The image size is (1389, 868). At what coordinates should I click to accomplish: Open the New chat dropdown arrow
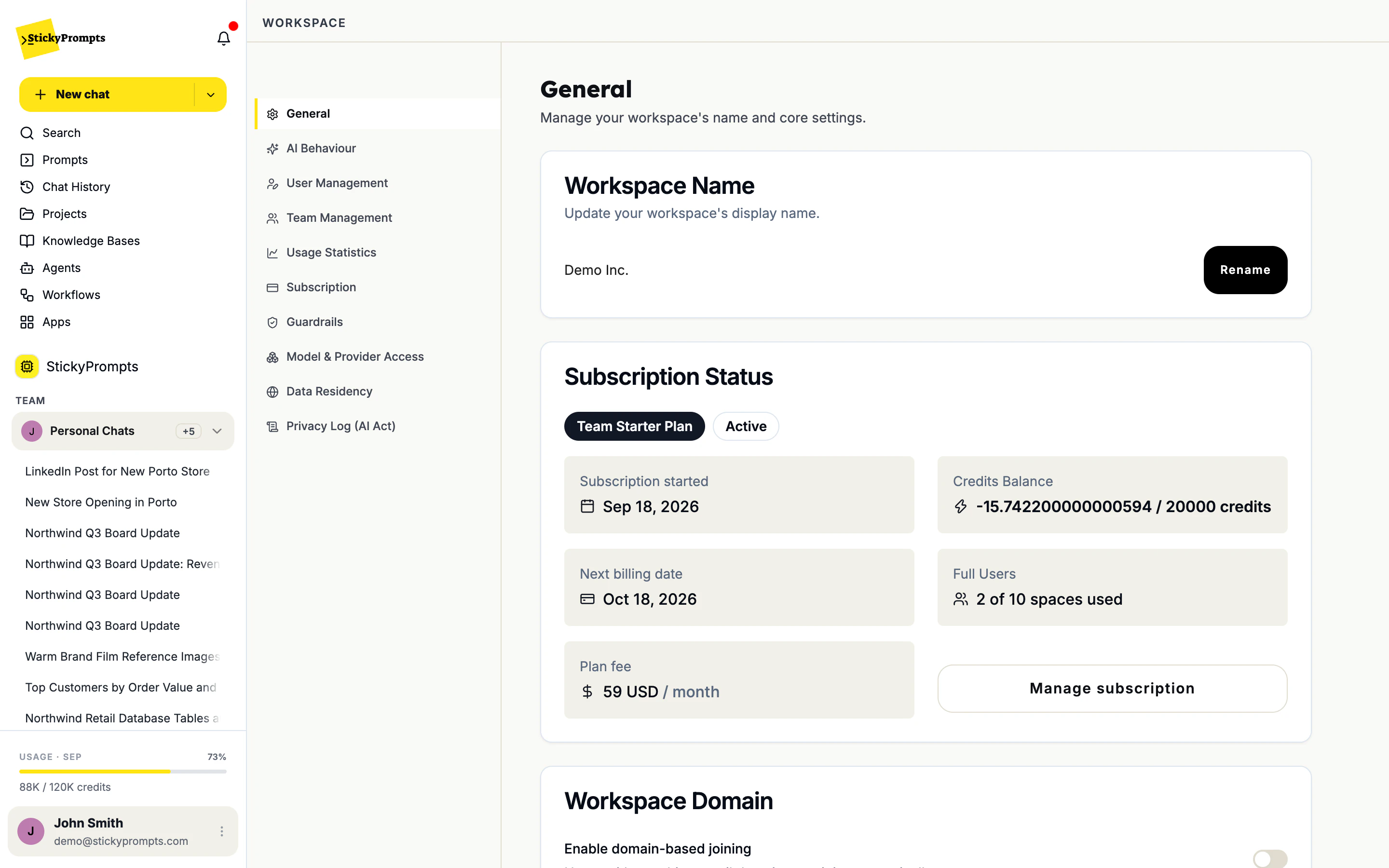point(211,95)
